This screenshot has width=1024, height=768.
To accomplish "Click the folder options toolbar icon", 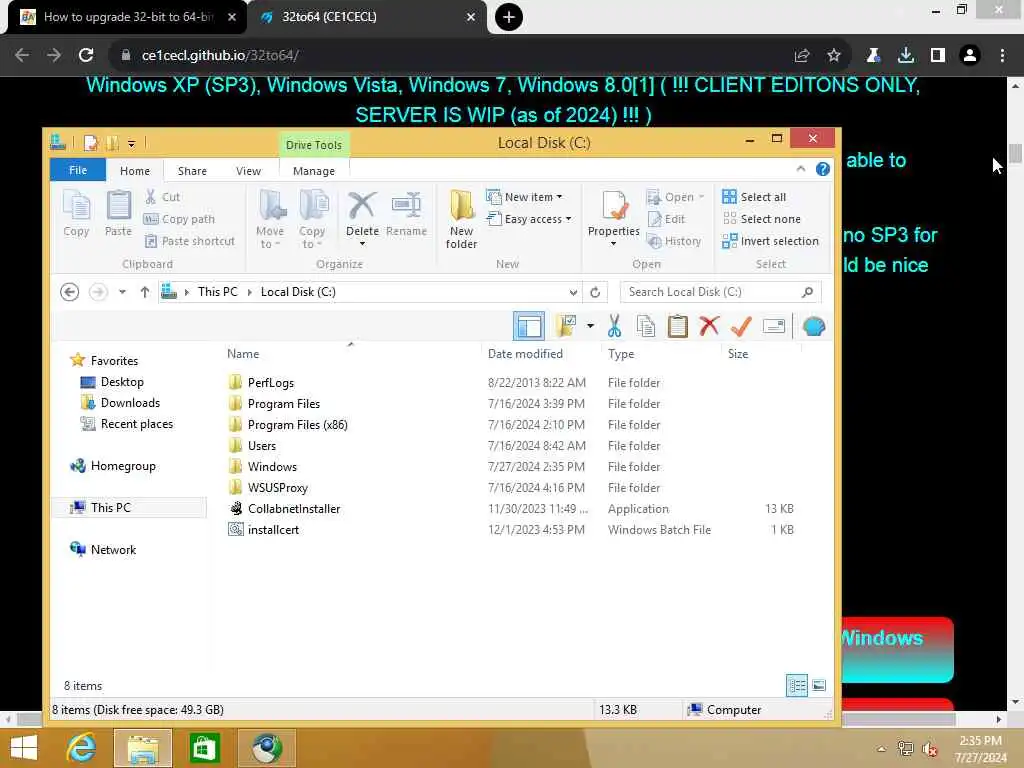I will click(566, 326).
